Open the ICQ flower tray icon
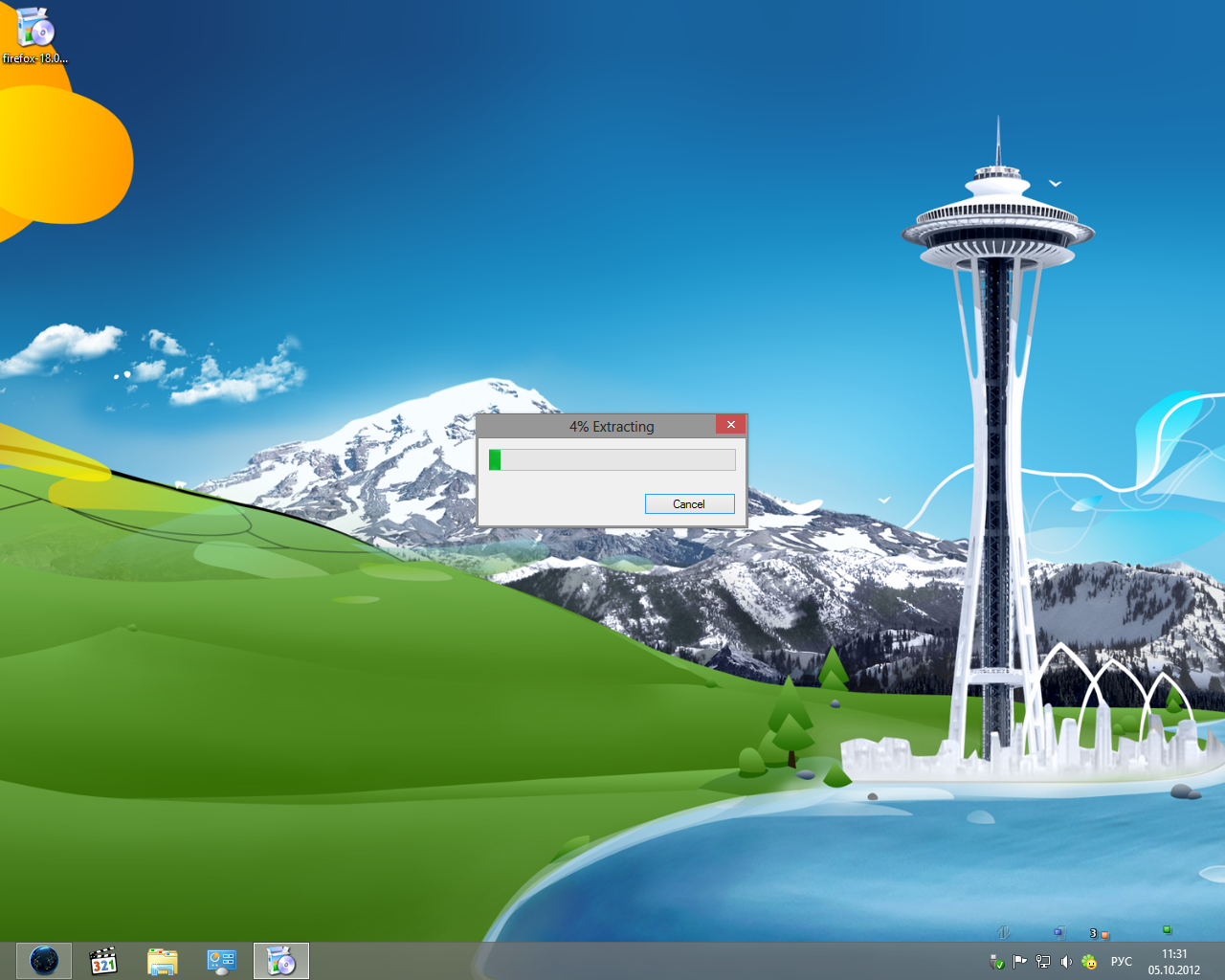The width and height of the screenshot is (1225, 980). click(x=1089, y=962)
